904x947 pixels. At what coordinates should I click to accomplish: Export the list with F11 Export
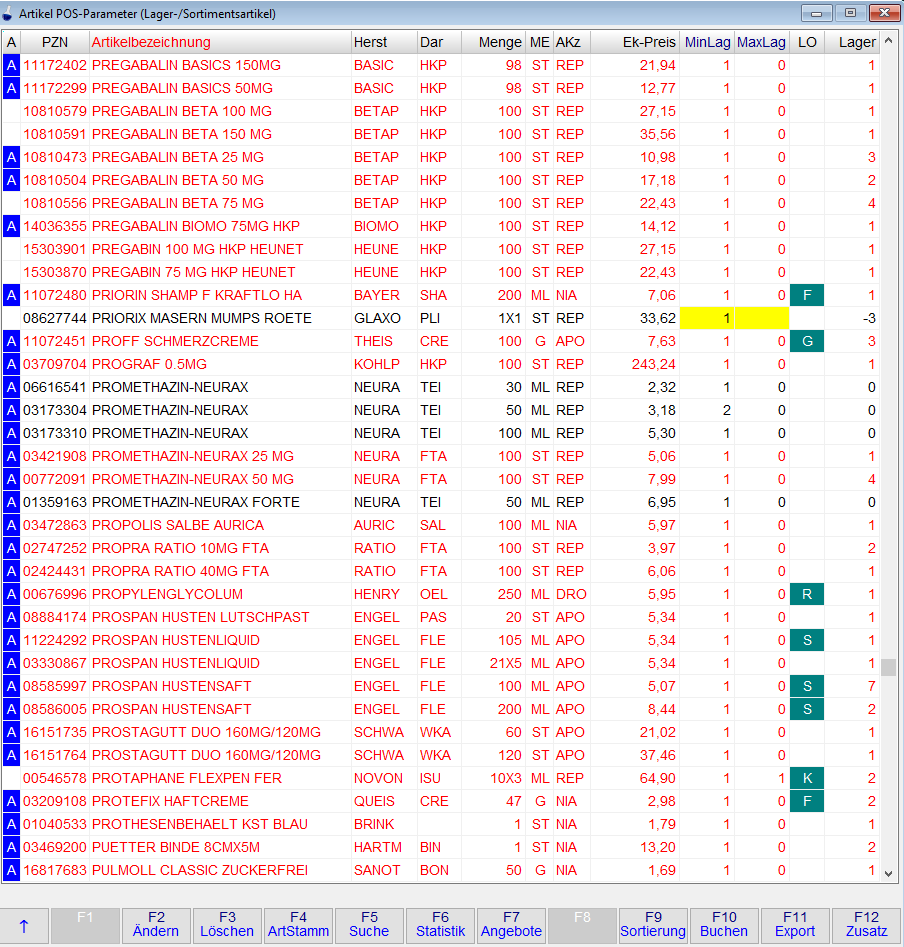coord(795,925)
